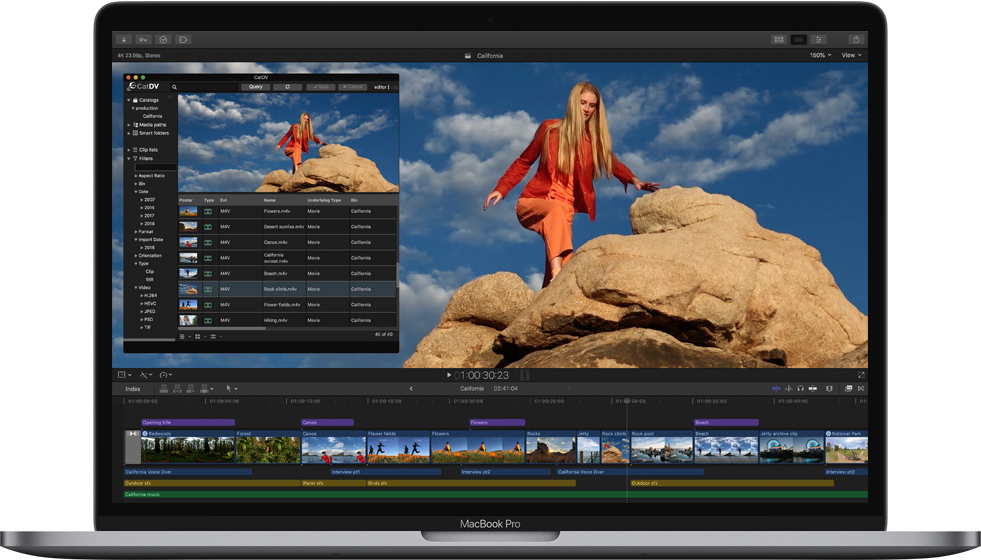Click the extensions tag icon in toolbar

point(183,39)
